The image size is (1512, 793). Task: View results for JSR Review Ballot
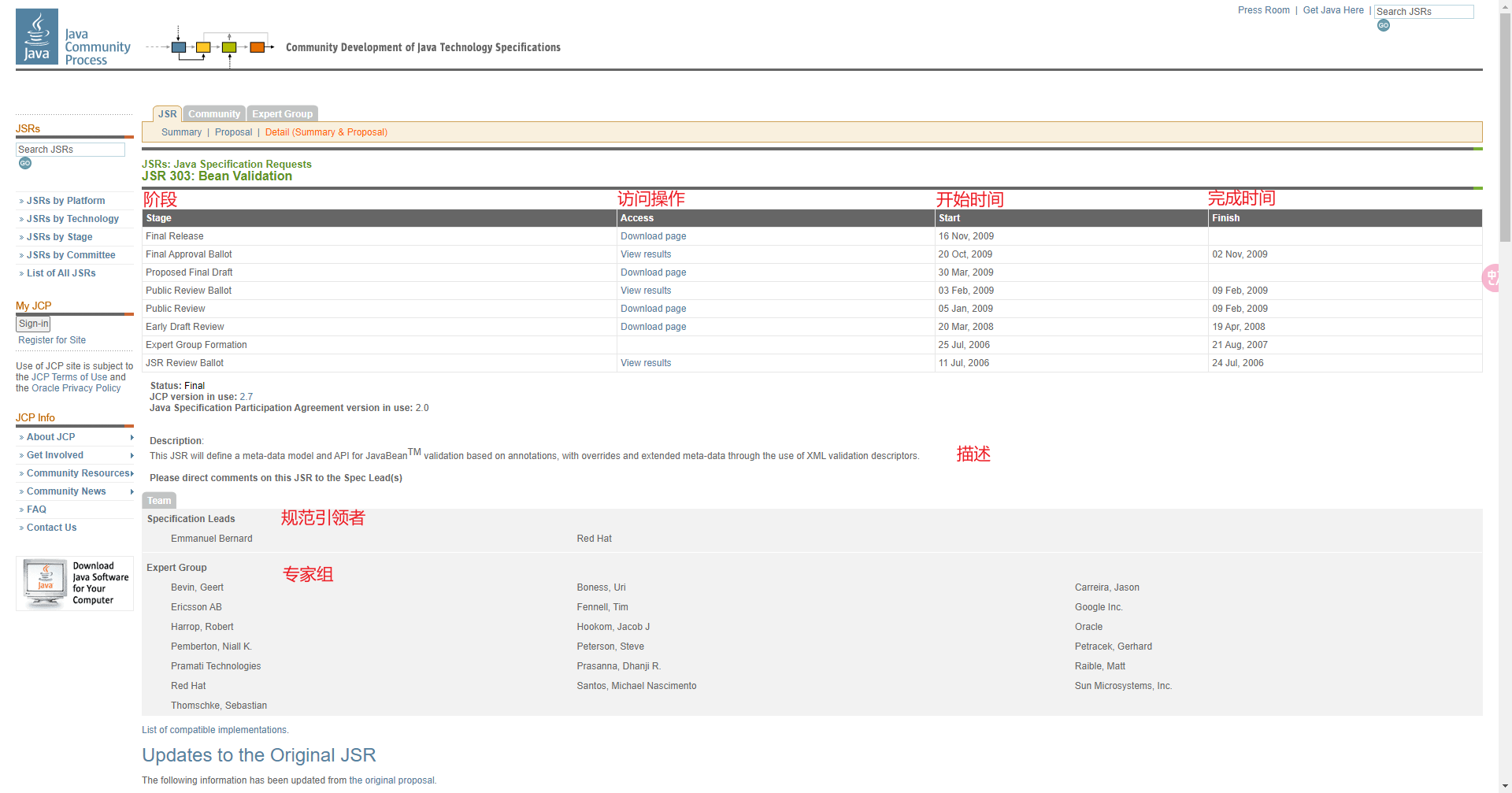(x=646, y=363)
